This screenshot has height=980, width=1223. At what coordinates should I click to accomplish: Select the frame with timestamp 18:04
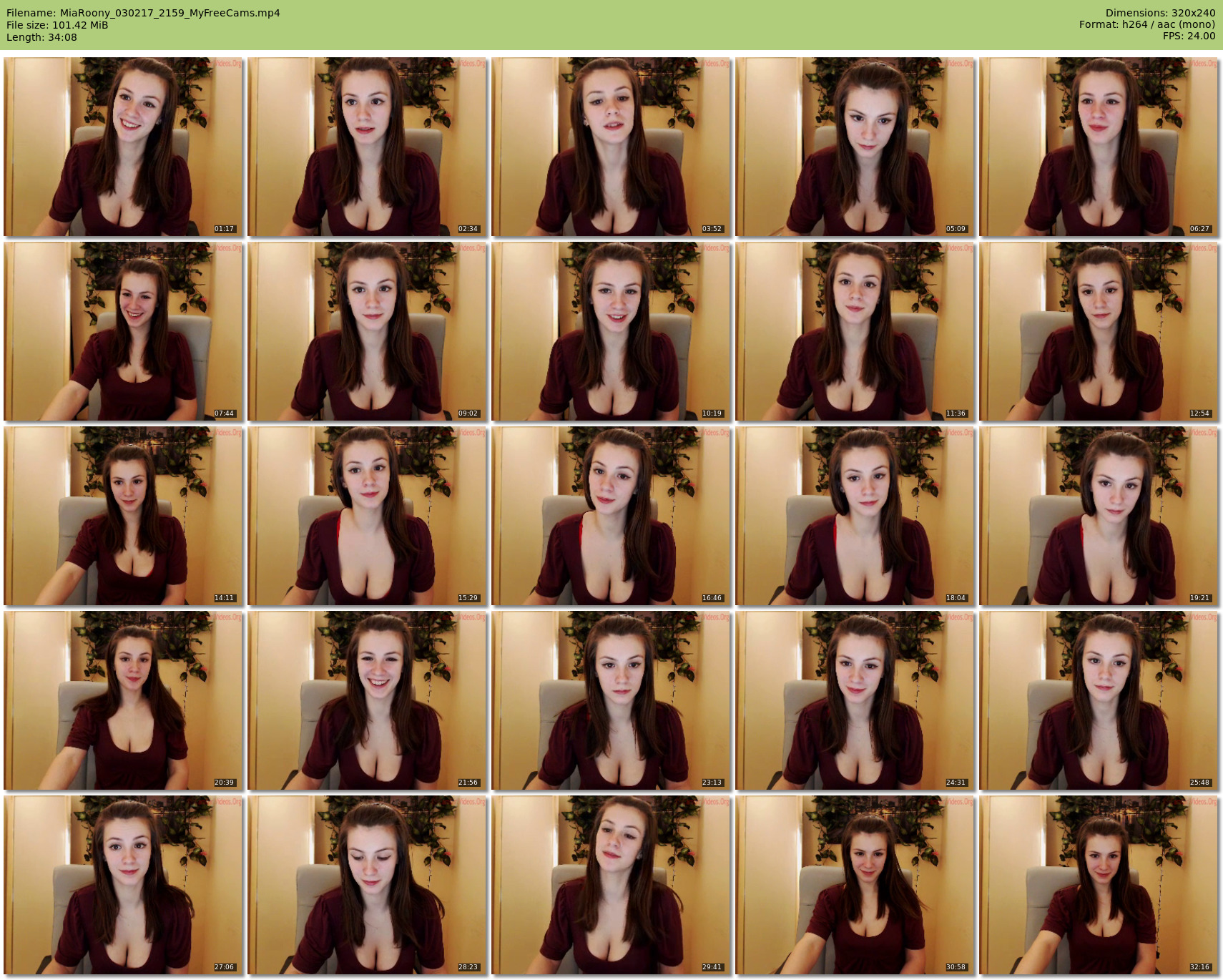855,516
